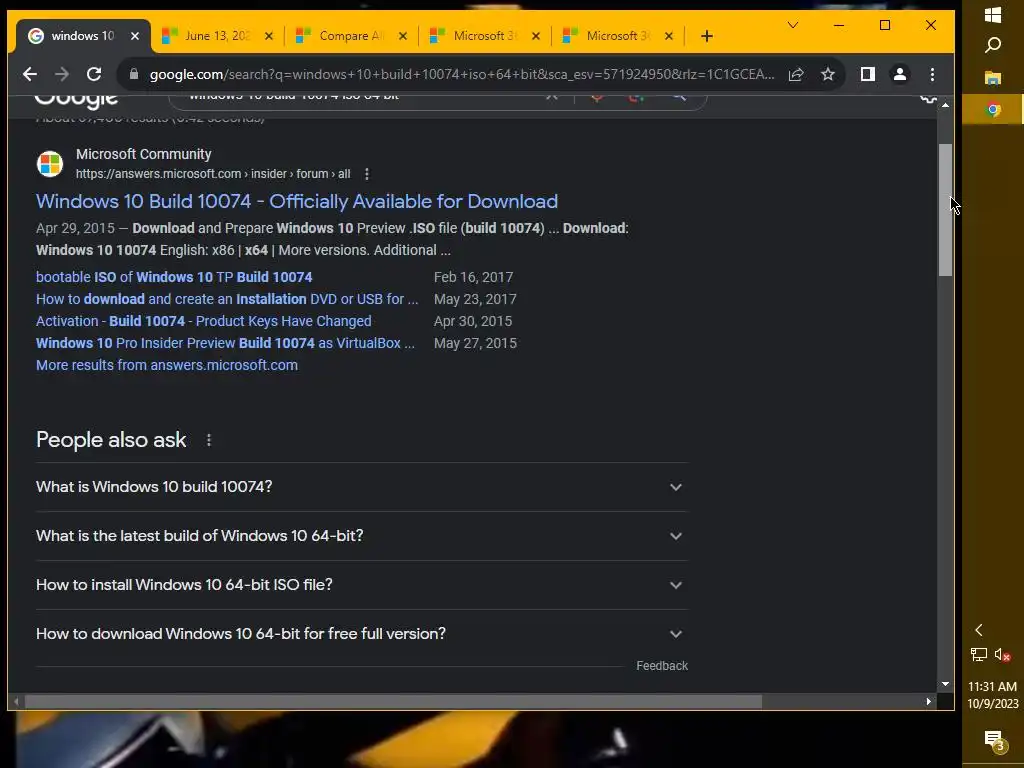
Task: Open the network status tray icon
Action: tap(978, 654)
